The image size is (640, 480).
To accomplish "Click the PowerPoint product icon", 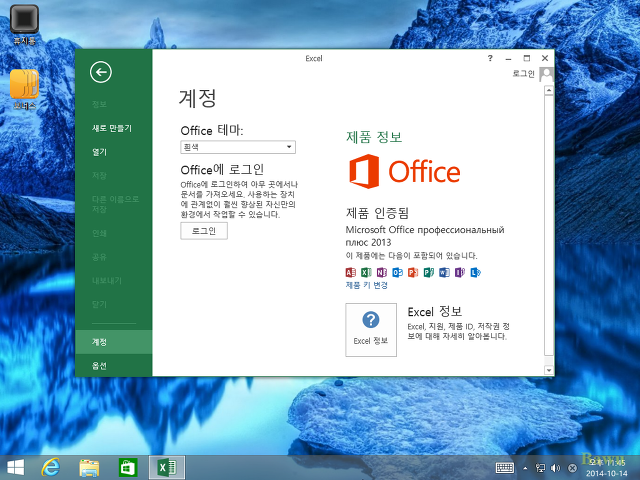I will pyautogui.click(x=413, y=272).
